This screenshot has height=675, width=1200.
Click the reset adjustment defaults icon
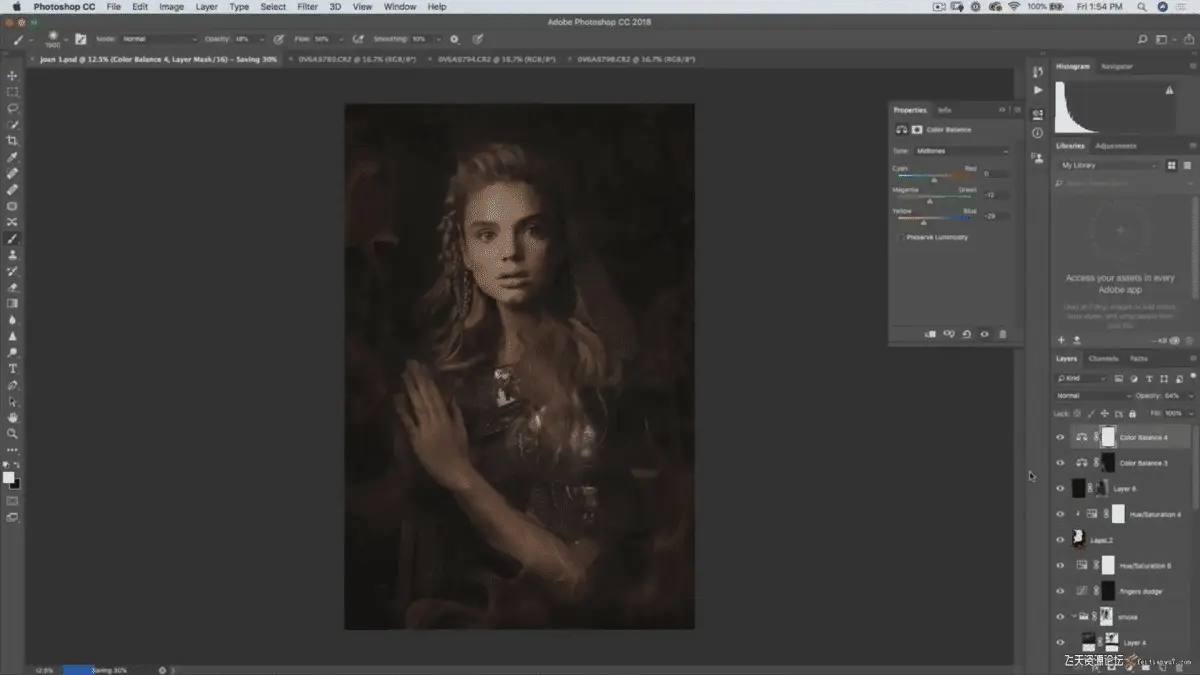click(967, 334)
